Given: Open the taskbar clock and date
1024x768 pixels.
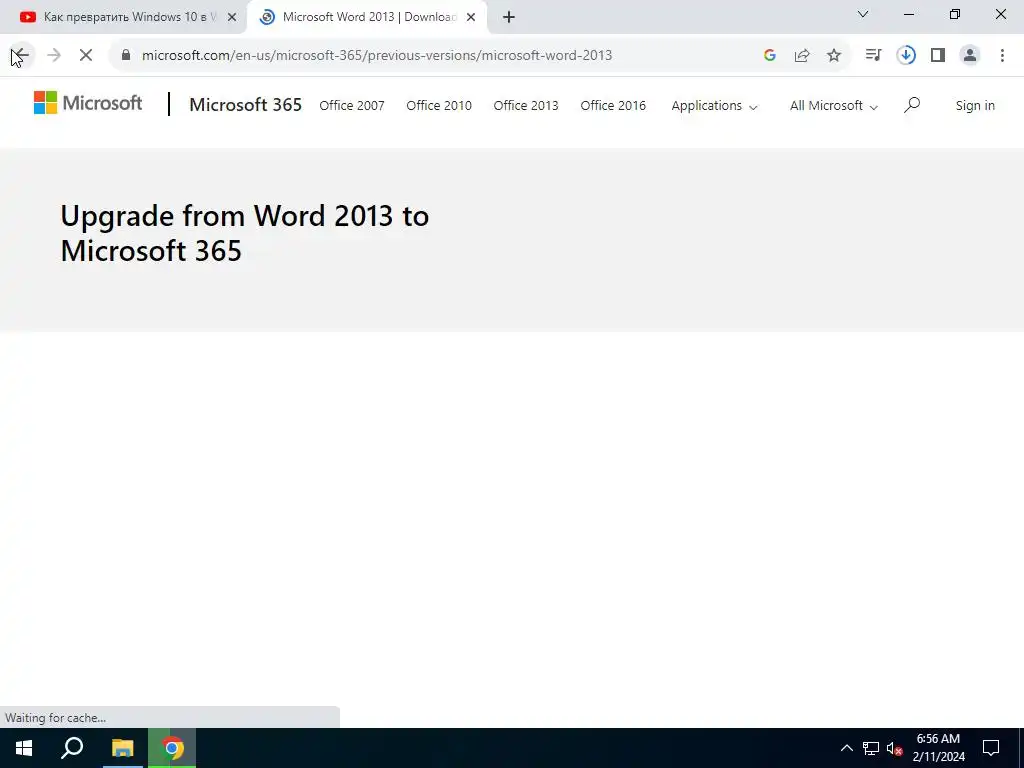Looking at the screenshot, I should point(938,748).
